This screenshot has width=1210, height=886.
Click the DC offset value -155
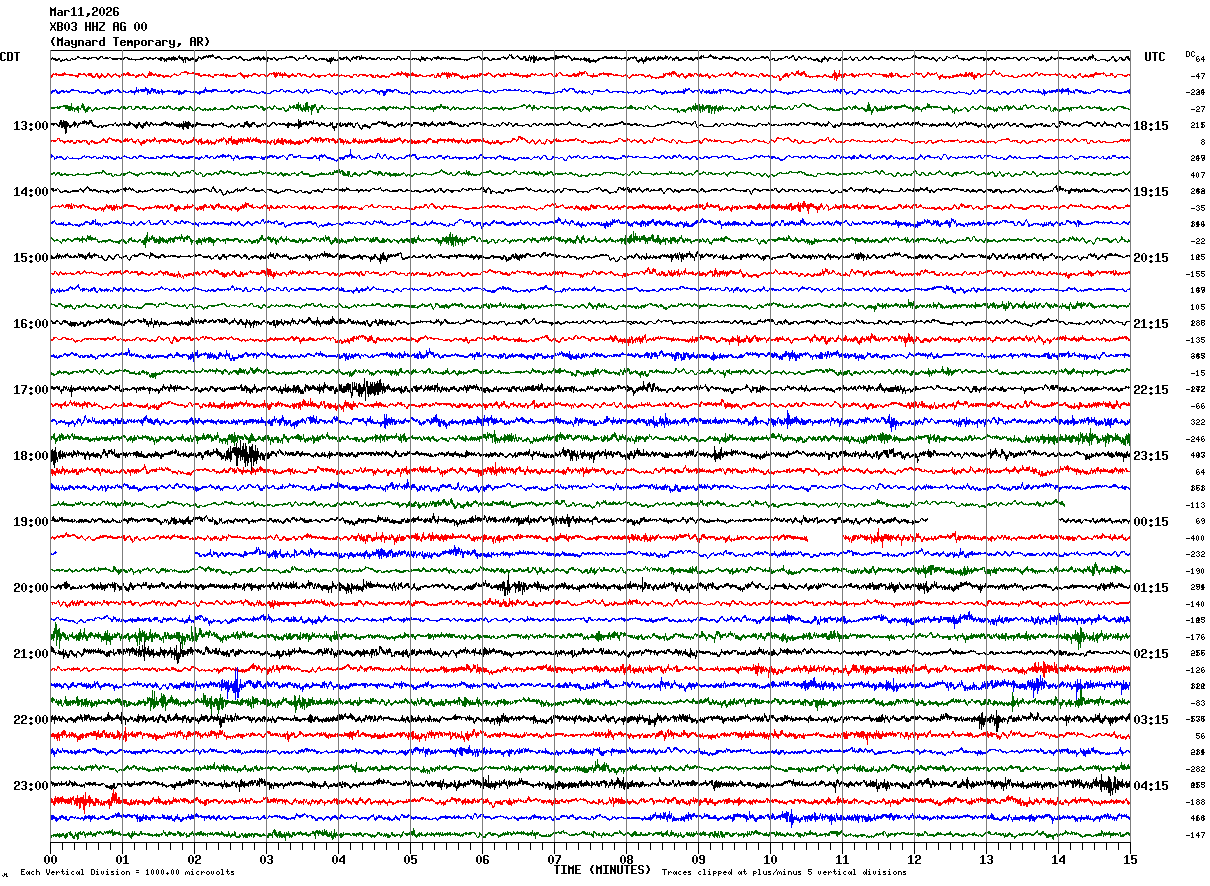click(x=1197, y=274)
